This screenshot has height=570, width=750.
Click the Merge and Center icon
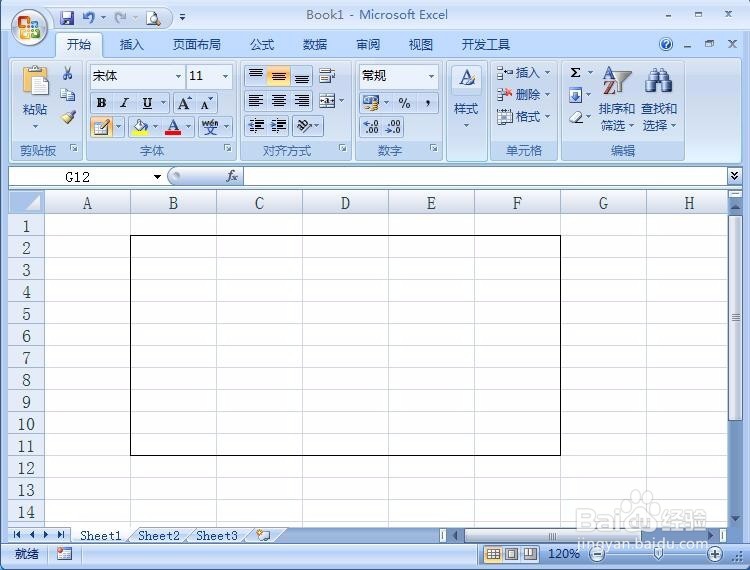click(327, 101)
